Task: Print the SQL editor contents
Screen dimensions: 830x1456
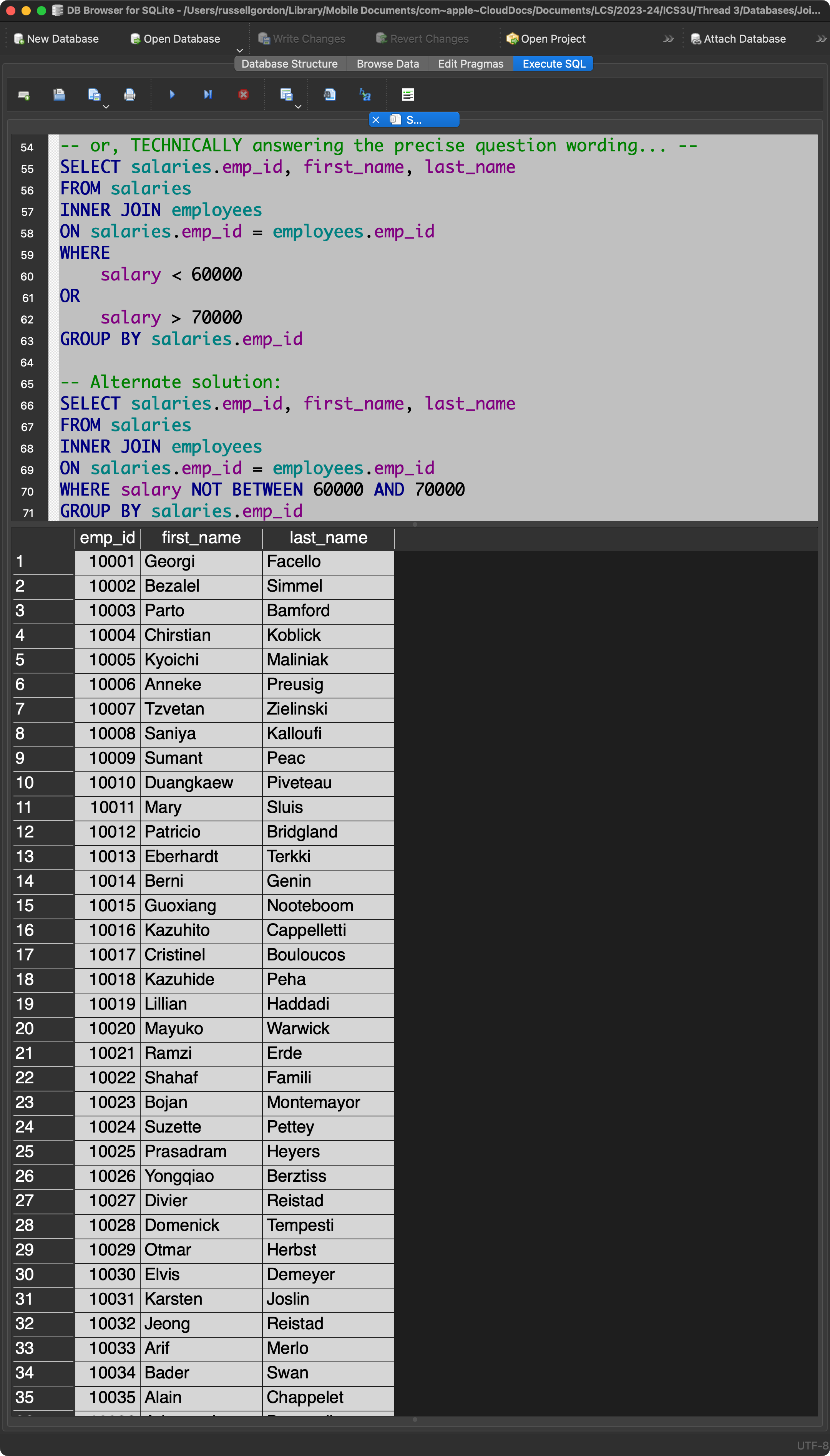Action: tap(129, 95)
